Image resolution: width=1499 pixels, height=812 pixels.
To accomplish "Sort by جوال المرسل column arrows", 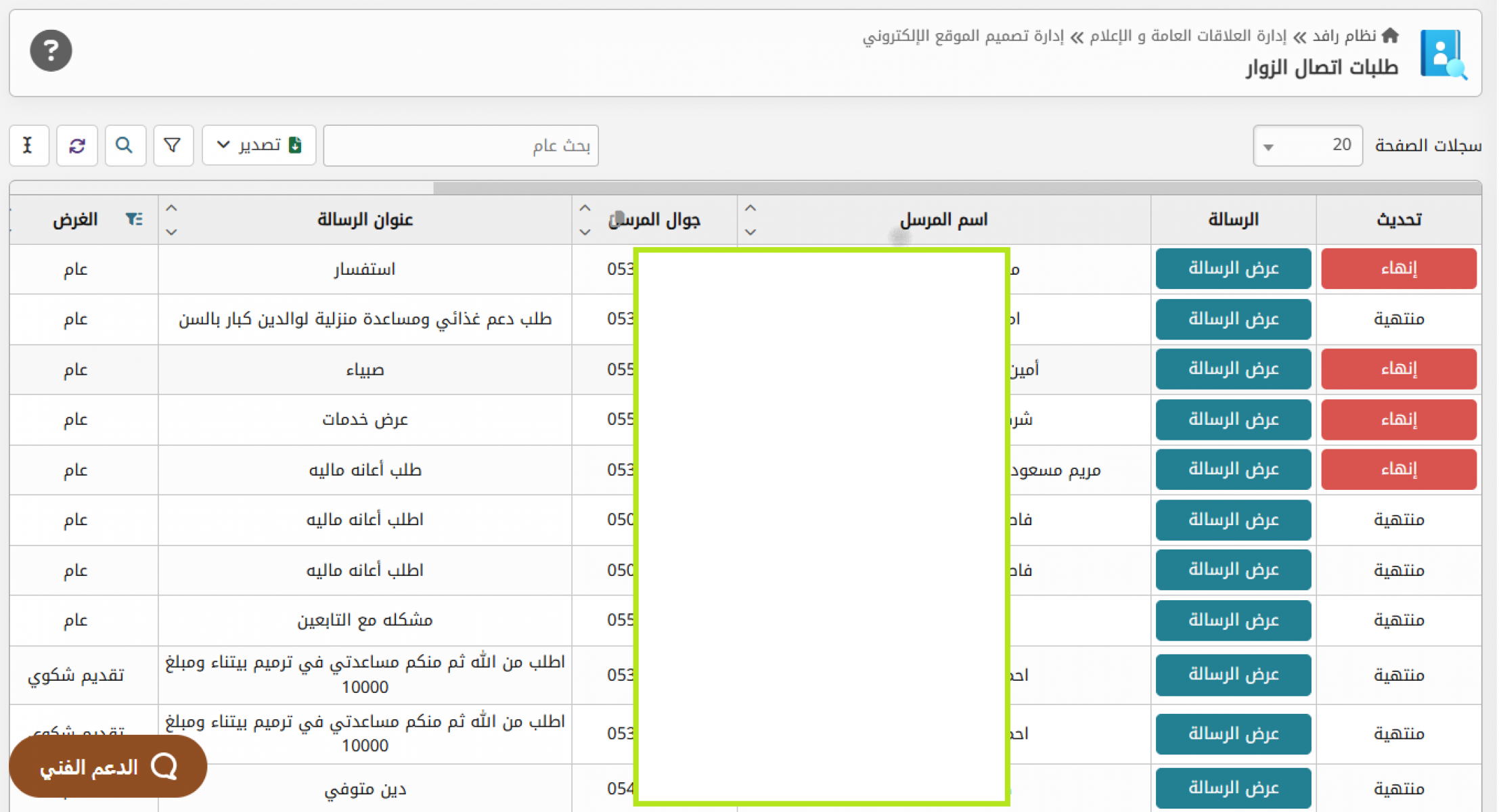I will tap(585, 220).
